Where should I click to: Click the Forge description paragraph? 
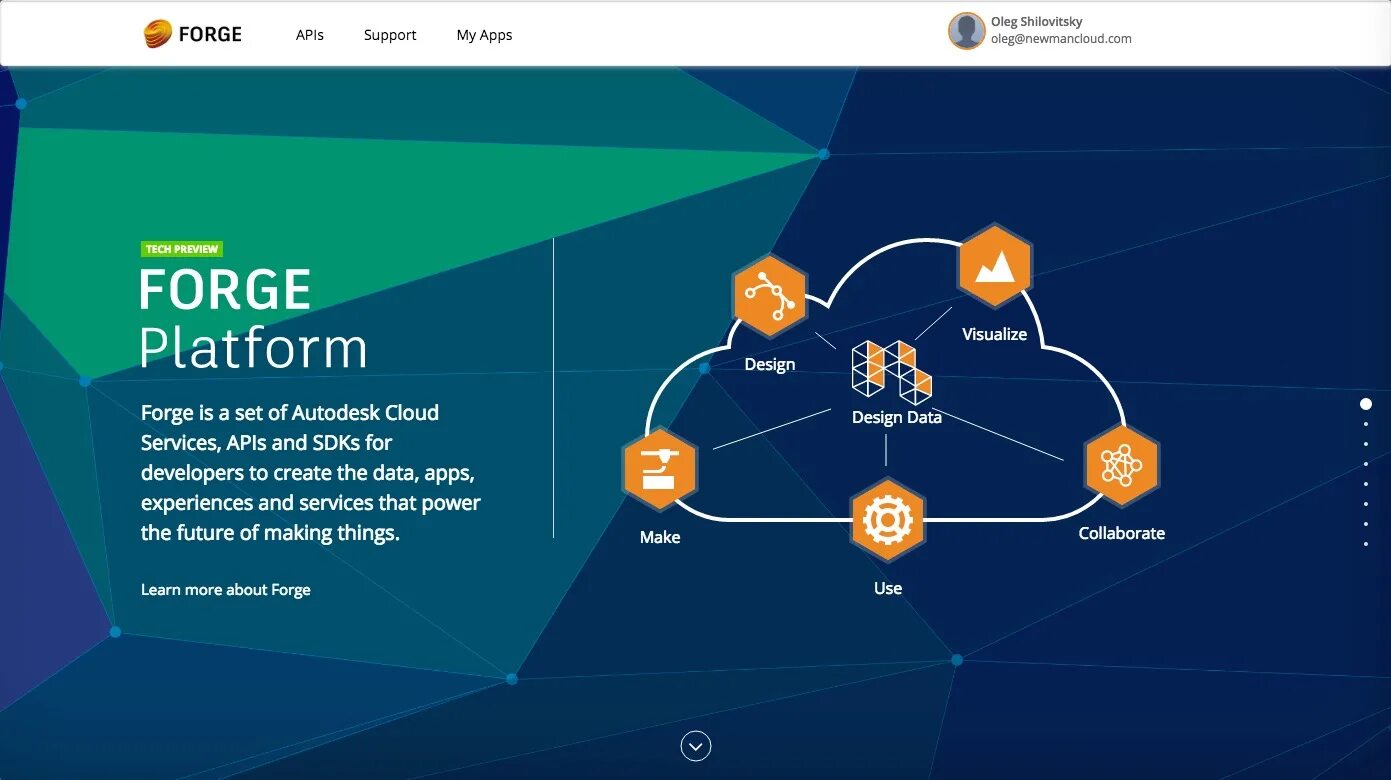coord(311,473)
